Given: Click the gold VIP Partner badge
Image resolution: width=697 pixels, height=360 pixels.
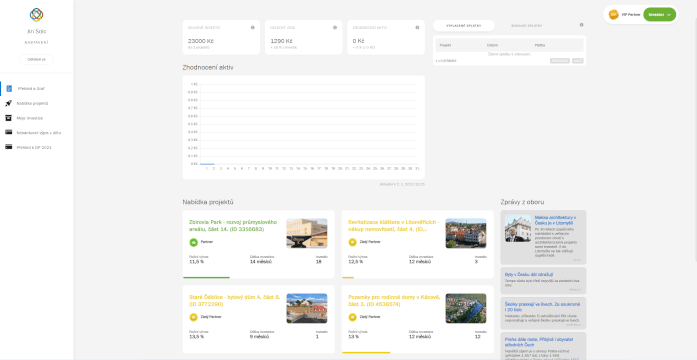Looking at the screenshot, I should tap(613, 15).
